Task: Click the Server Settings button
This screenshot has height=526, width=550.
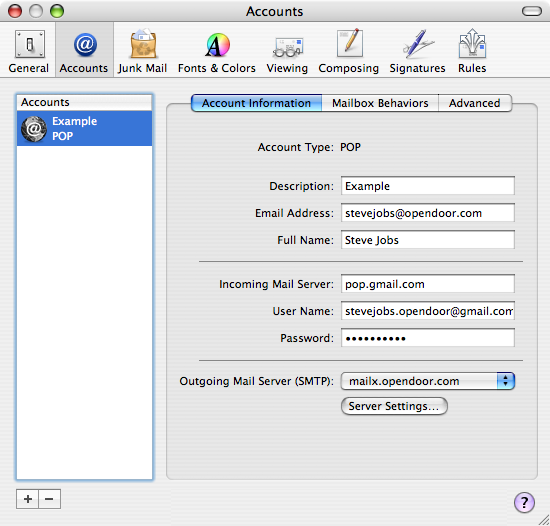Action: tap(394, 406)
